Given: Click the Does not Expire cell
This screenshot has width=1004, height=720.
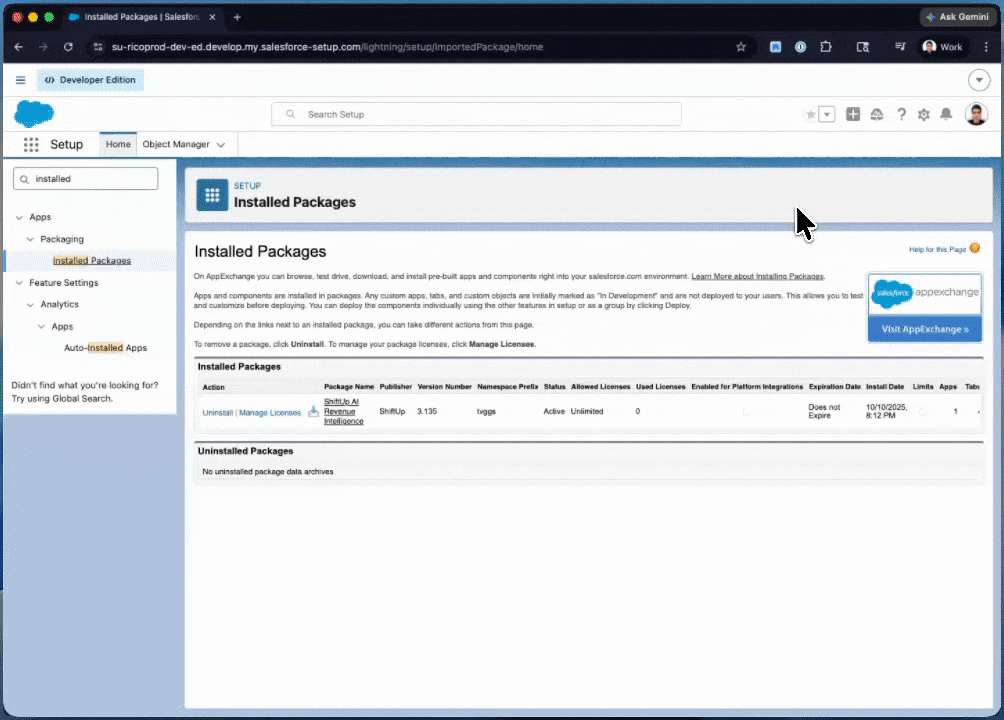Looking at the screenshot, I should coord(823,411).
